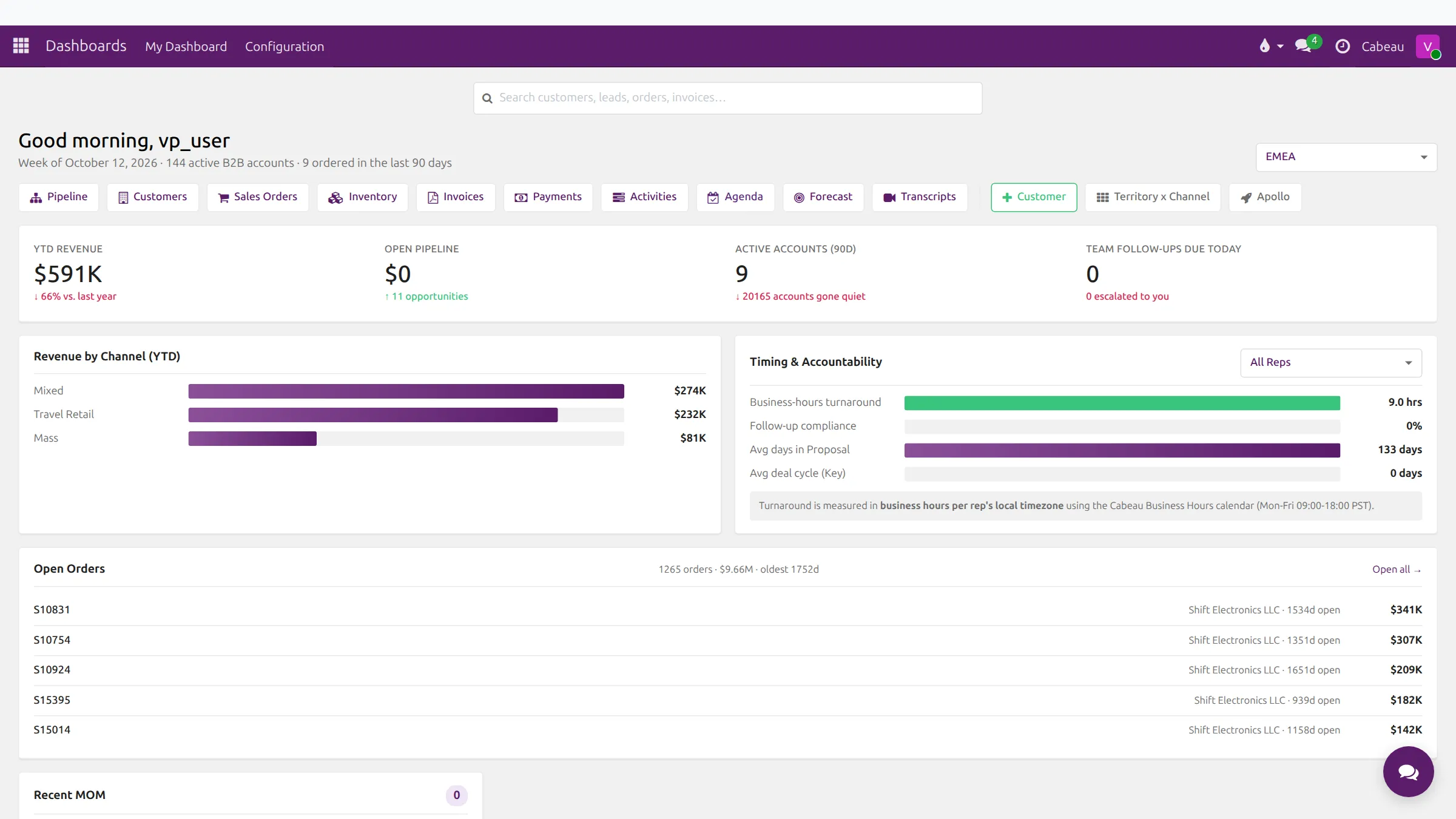Open order S10924 row
Viewport: 1456px width, 819px height.
tap(728, 670)
